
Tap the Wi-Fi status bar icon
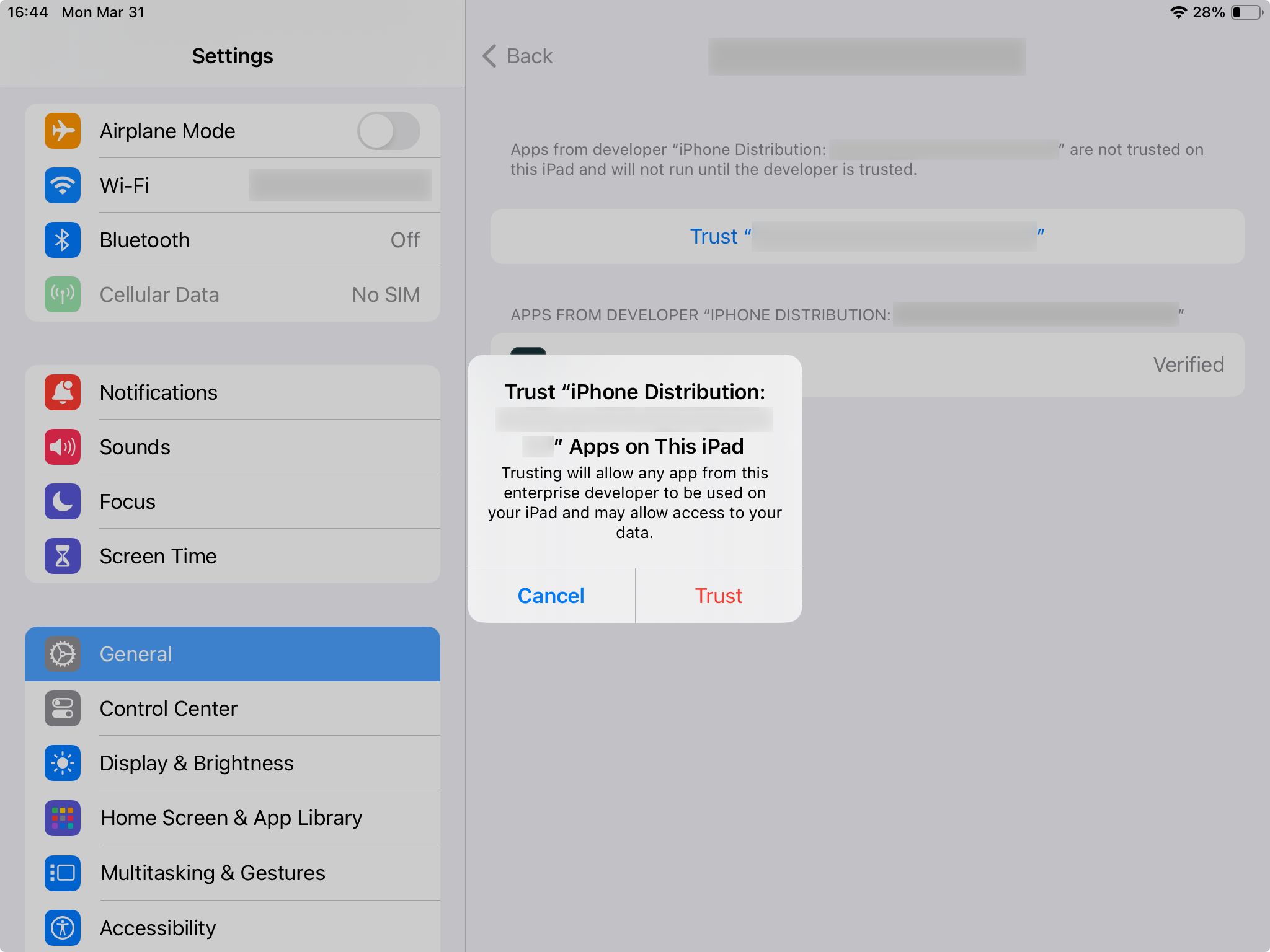(x=1178, y=12)
